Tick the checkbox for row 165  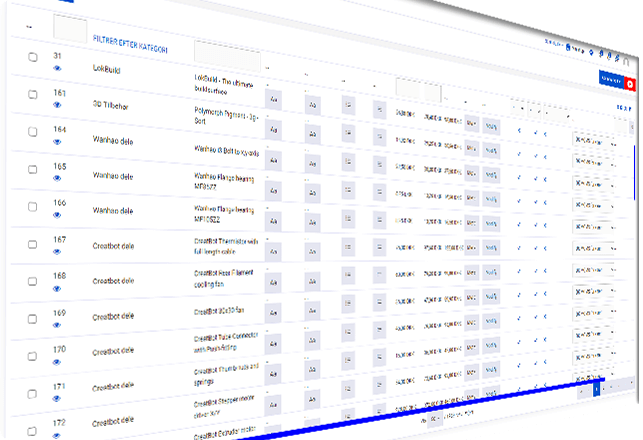point(33,167)
